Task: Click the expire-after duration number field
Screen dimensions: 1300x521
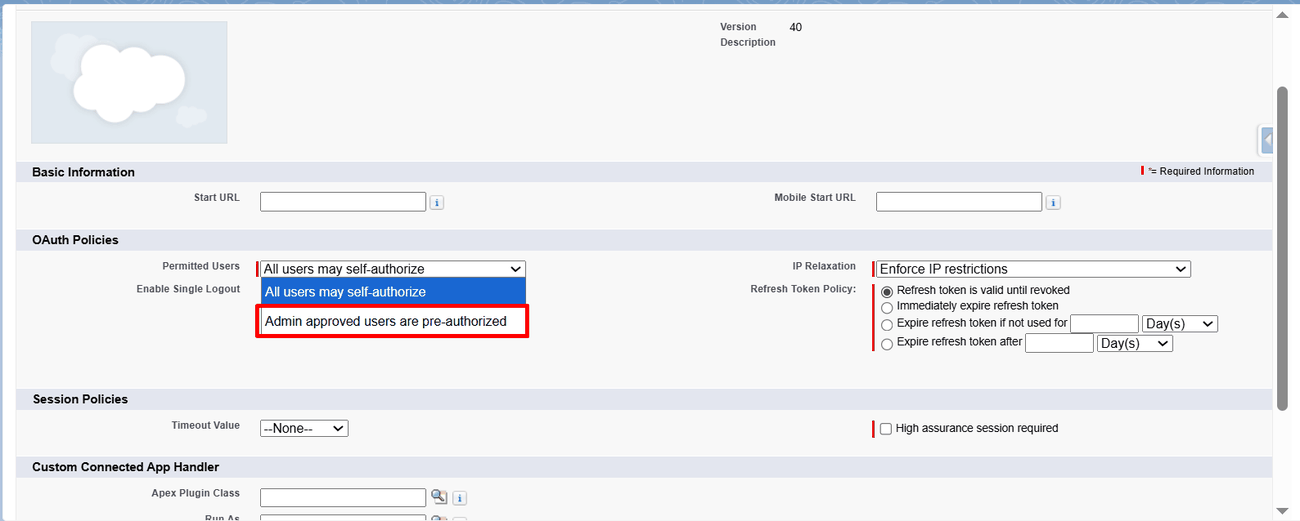Action: click(x=1059, y=343)
